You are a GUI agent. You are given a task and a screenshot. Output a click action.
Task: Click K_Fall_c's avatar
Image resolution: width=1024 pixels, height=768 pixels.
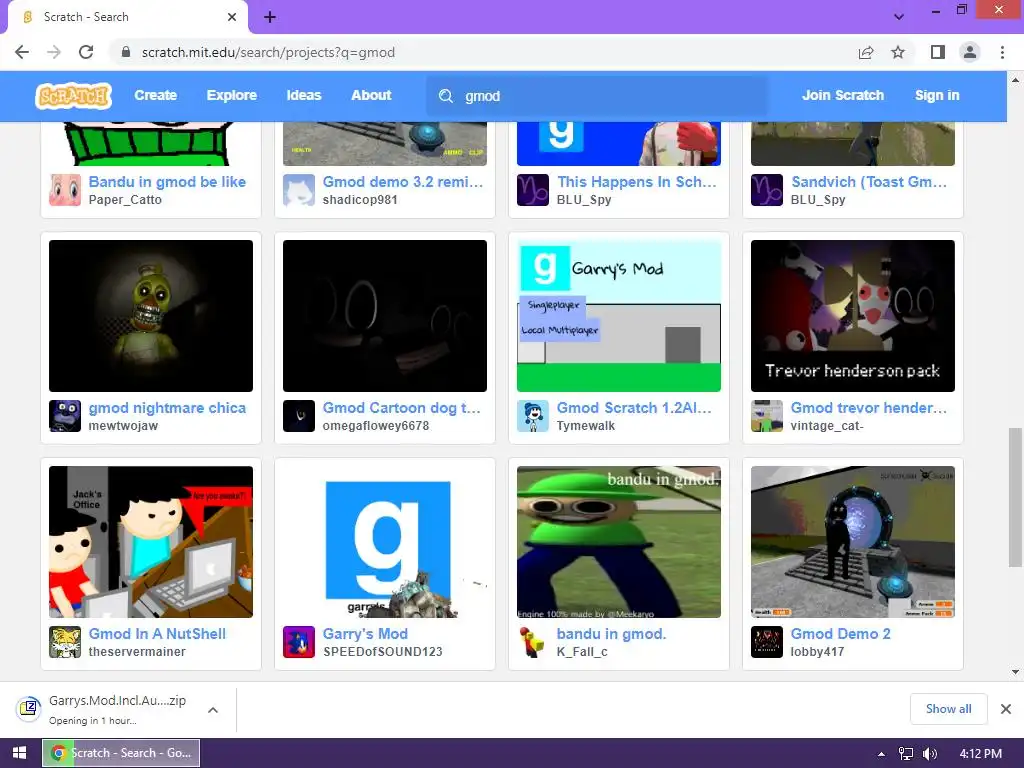[x=533, y=642]
